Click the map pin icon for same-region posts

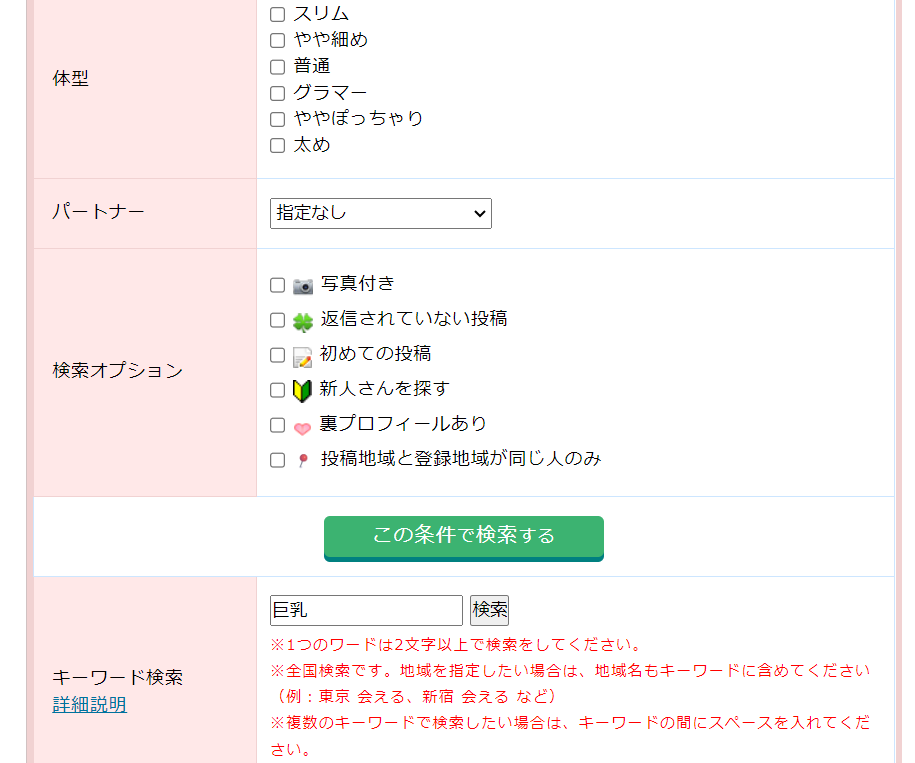pyautogui.click(x=303, y=461)
